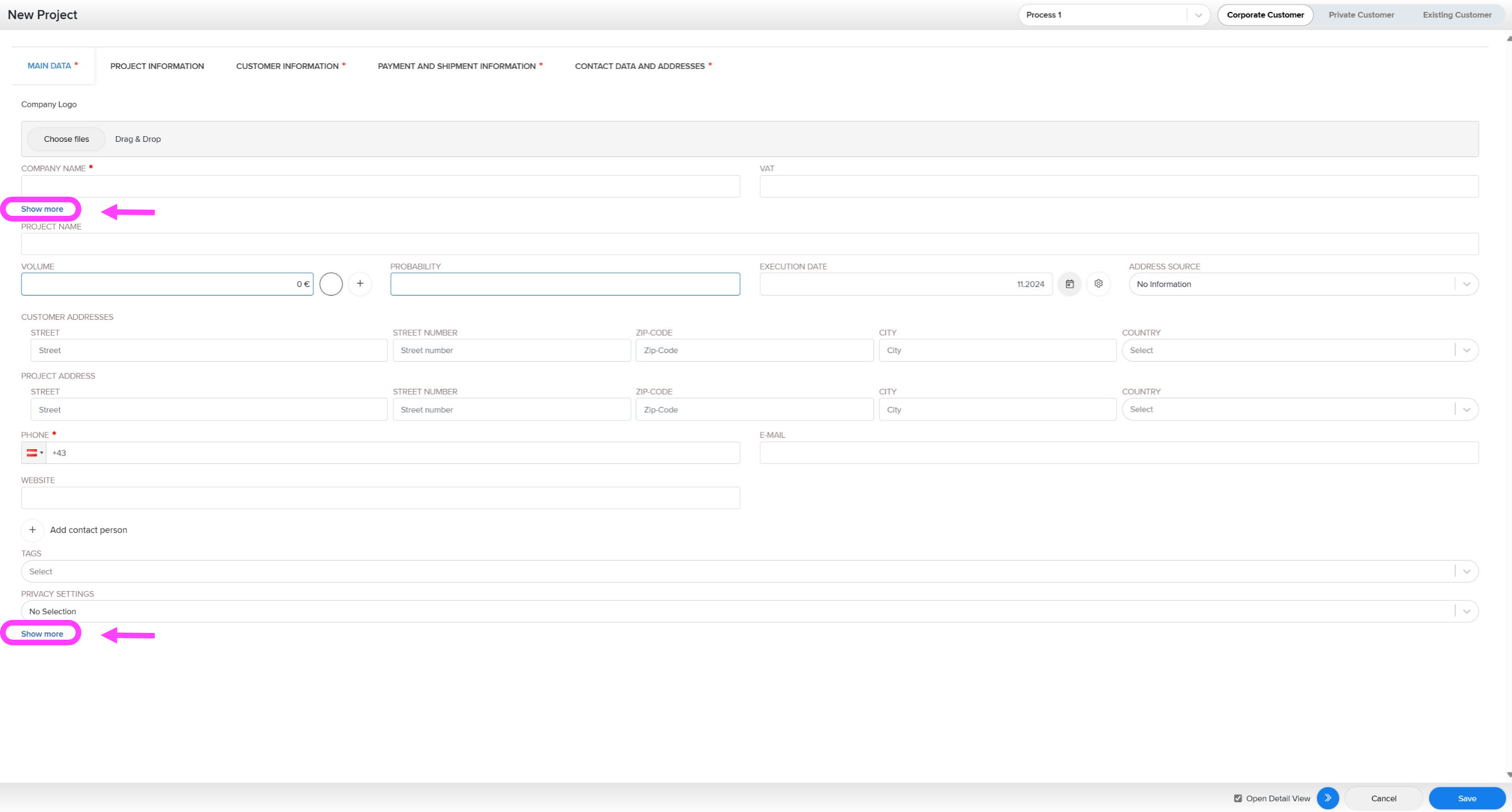Select Private Customer option

tap(1361, 15)
